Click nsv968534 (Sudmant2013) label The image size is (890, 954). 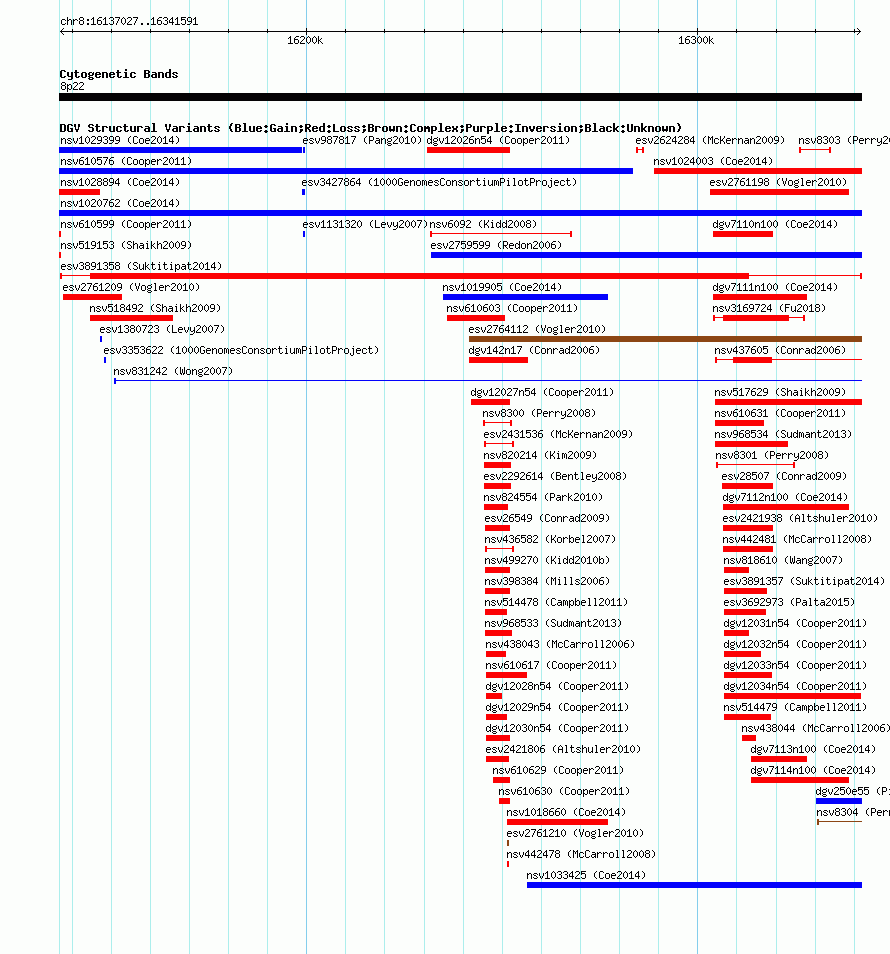[783, 434]
